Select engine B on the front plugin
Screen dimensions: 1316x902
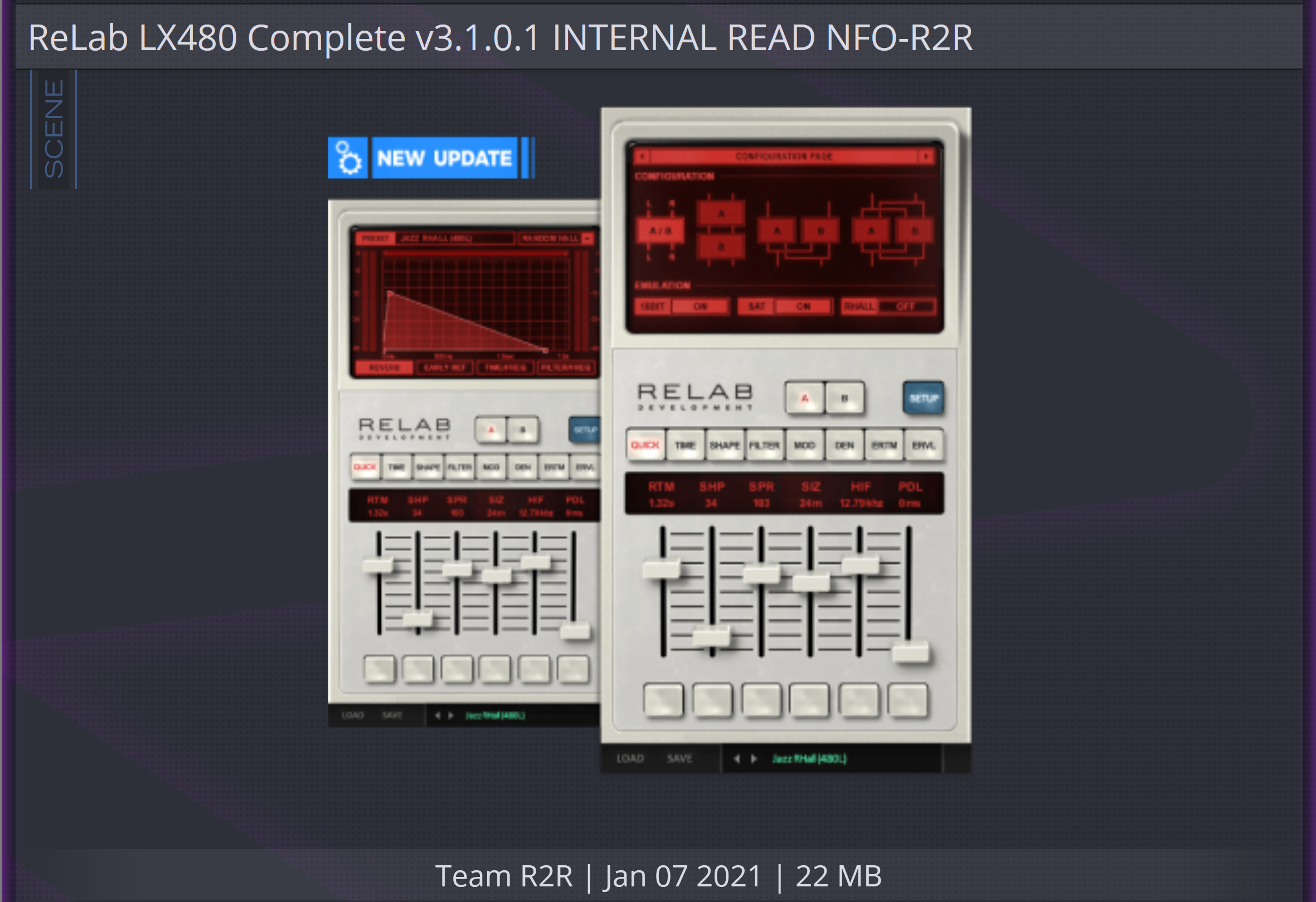pos(844,398)
